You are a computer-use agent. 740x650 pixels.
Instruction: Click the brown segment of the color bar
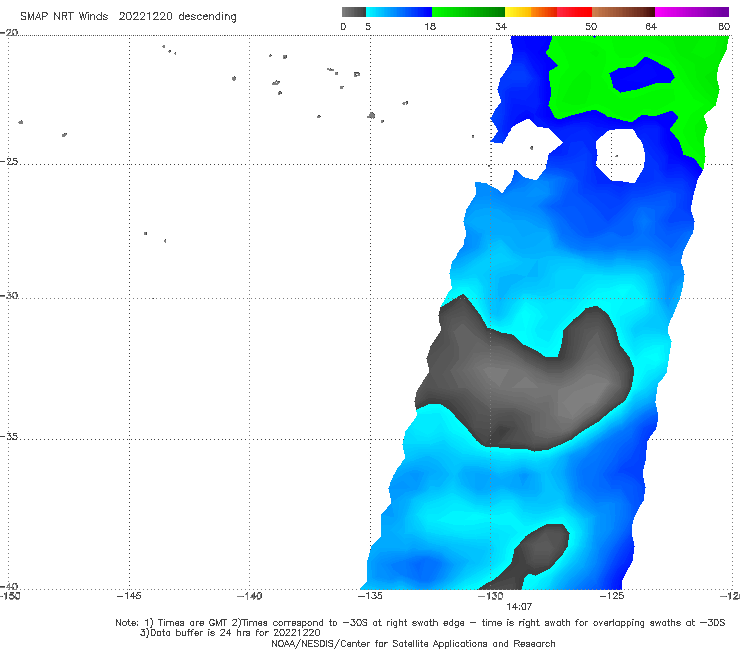tap(623, 12)
